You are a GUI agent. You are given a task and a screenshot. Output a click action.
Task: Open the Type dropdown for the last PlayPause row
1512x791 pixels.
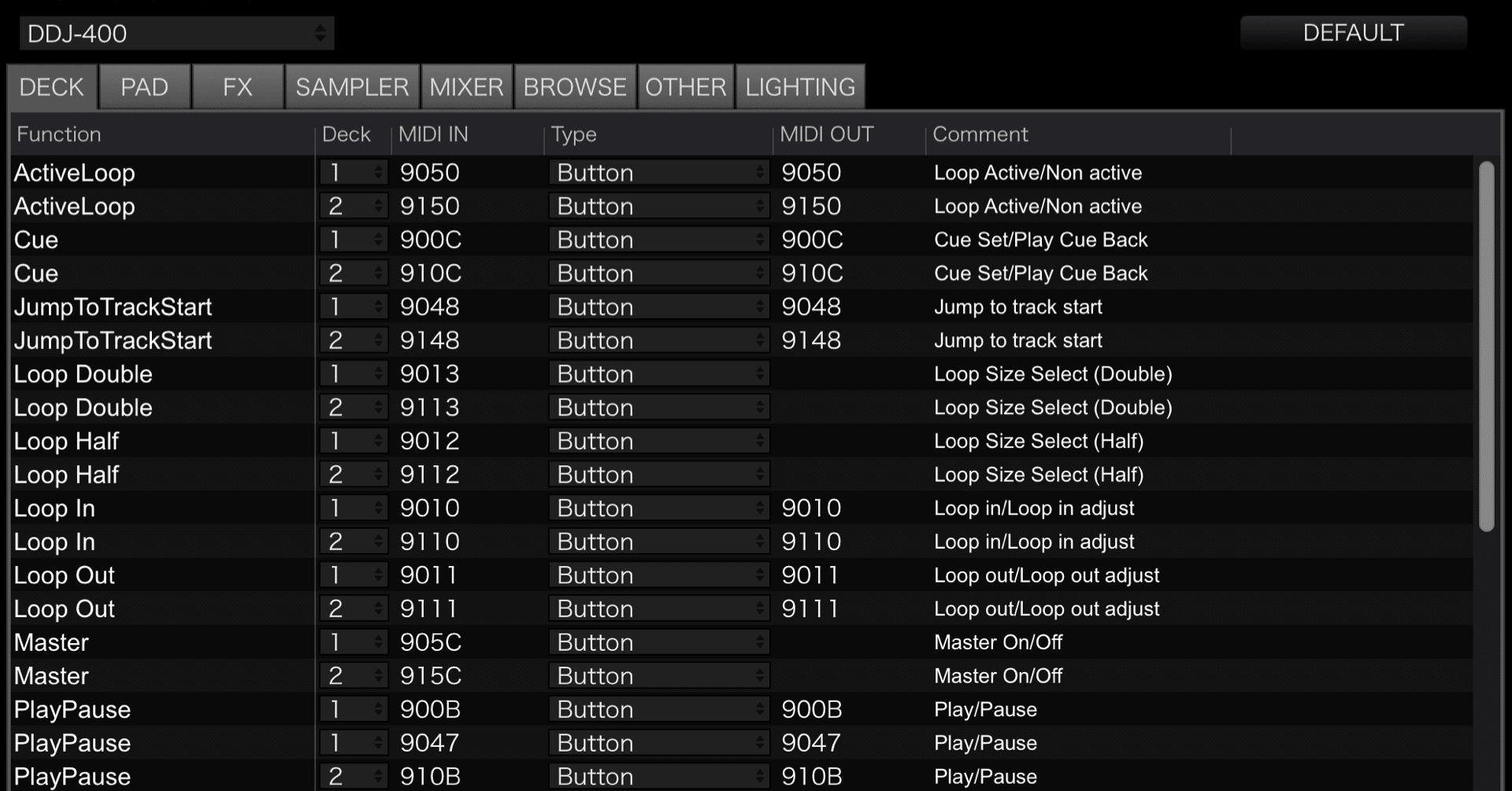[658, 776]
